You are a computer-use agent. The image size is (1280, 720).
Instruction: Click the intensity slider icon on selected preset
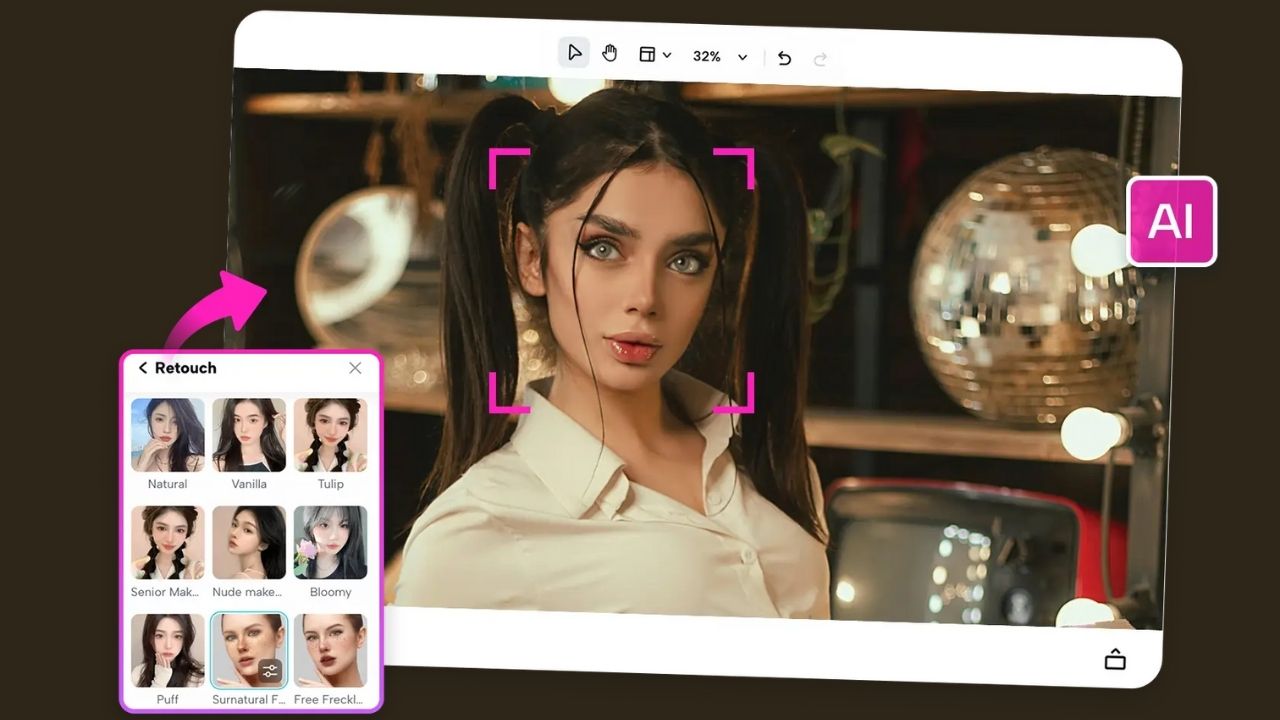coord(271,670)
